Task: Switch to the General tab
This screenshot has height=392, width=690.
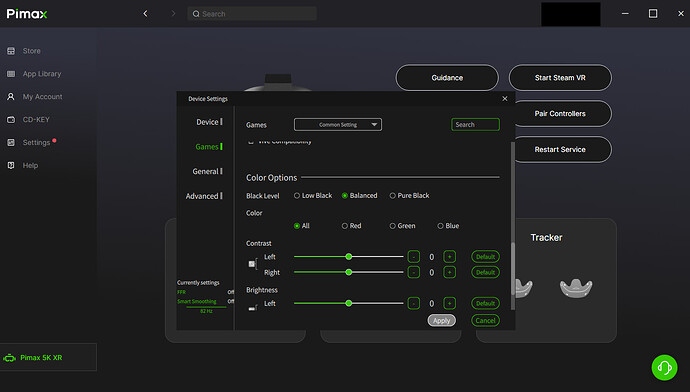Action: [x=207, y=171]
